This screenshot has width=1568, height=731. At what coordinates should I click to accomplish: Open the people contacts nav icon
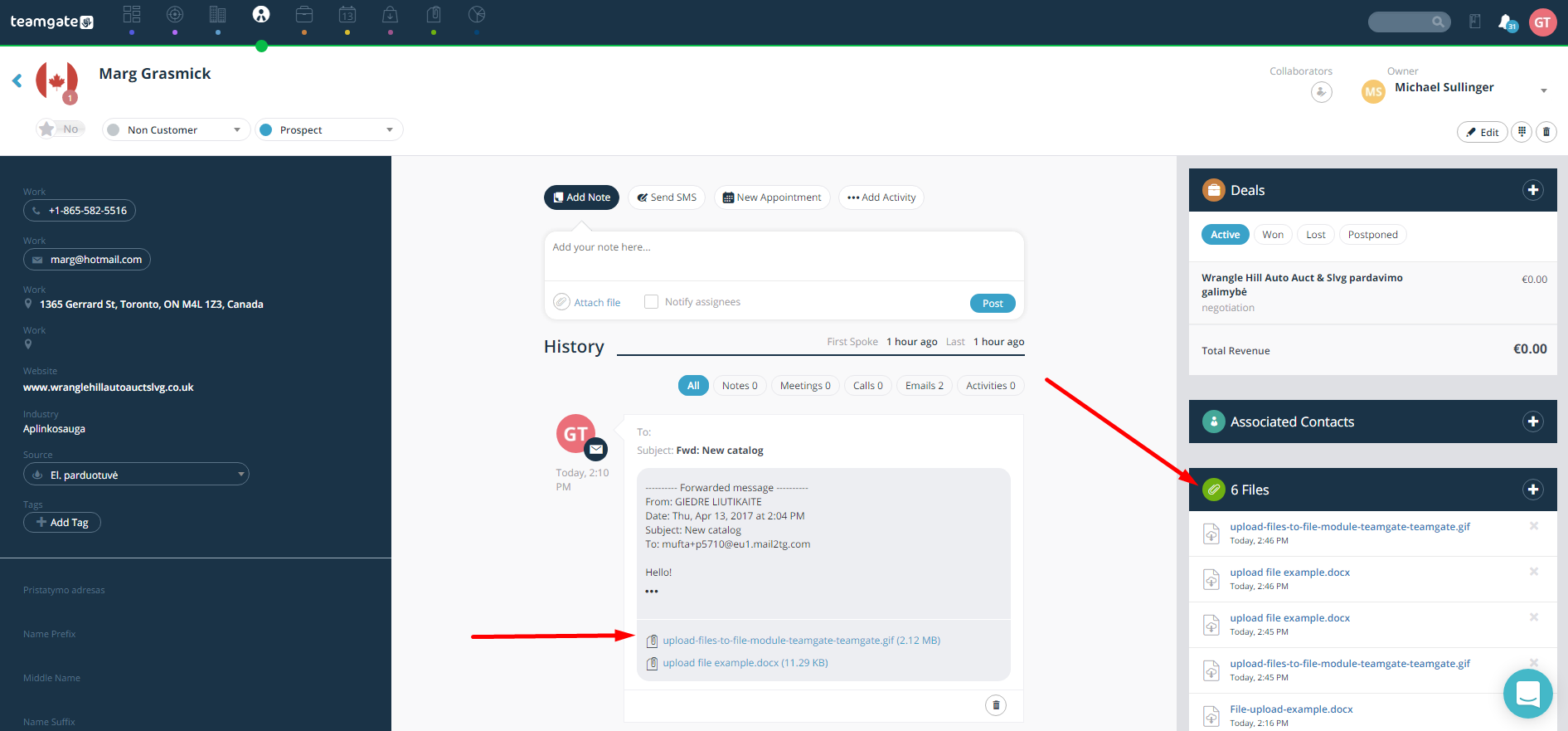pyautogui.click(x=261, y=14)
